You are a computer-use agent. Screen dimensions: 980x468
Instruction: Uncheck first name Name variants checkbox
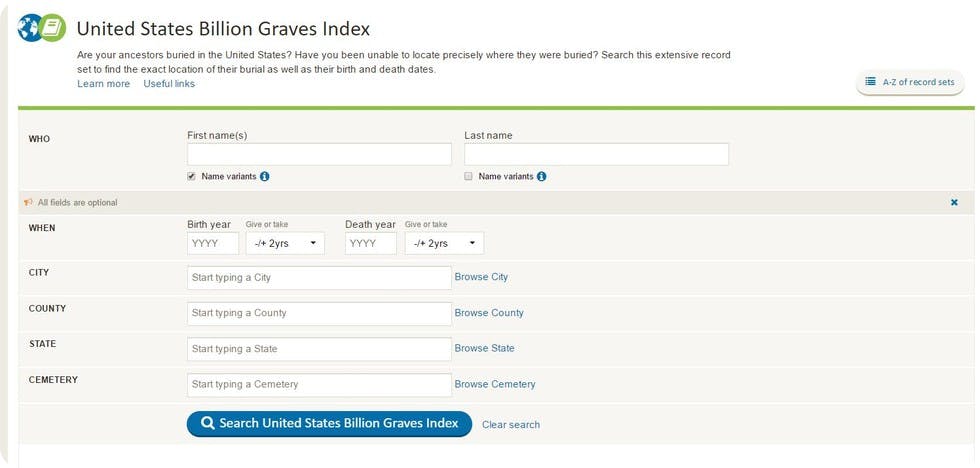coord(192,177)
